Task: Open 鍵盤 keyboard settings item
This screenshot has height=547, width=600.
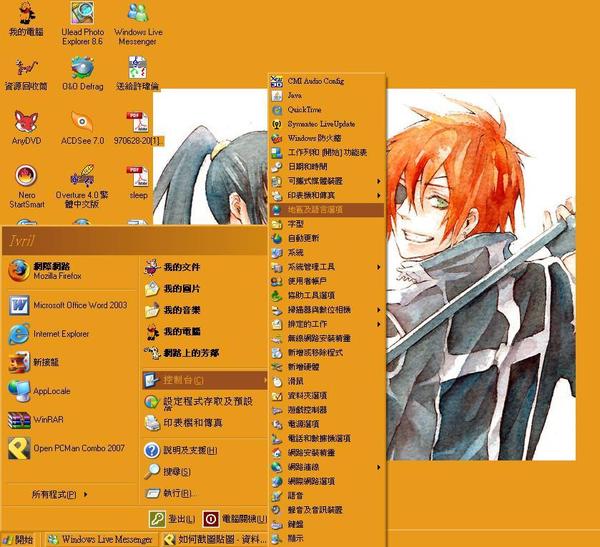Action: point(327,524)
